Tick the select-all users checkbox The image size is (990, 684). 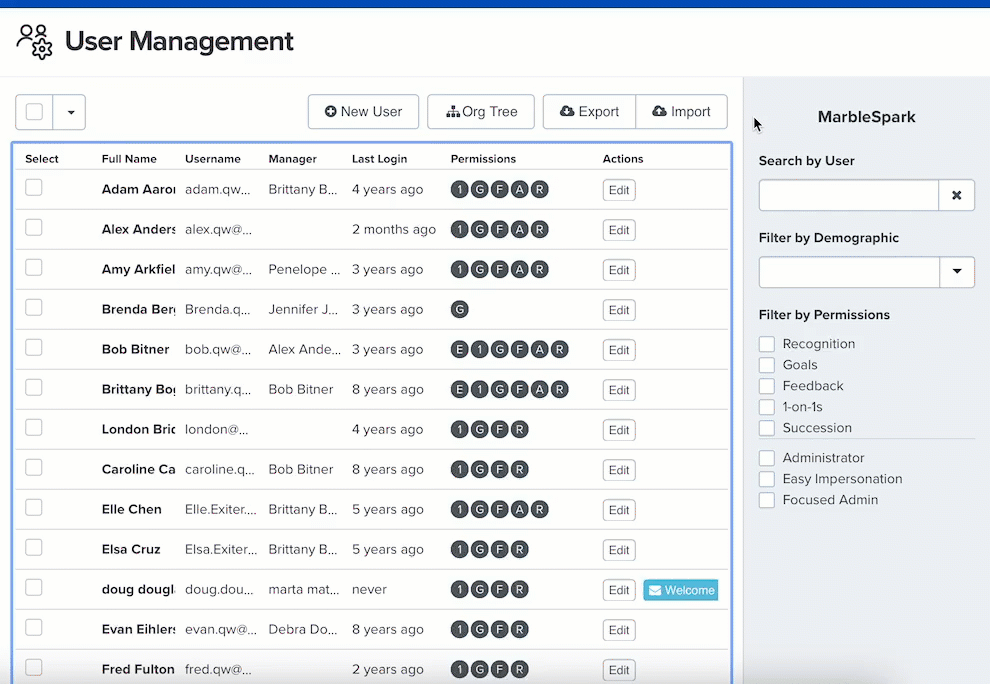click(34, 112)
